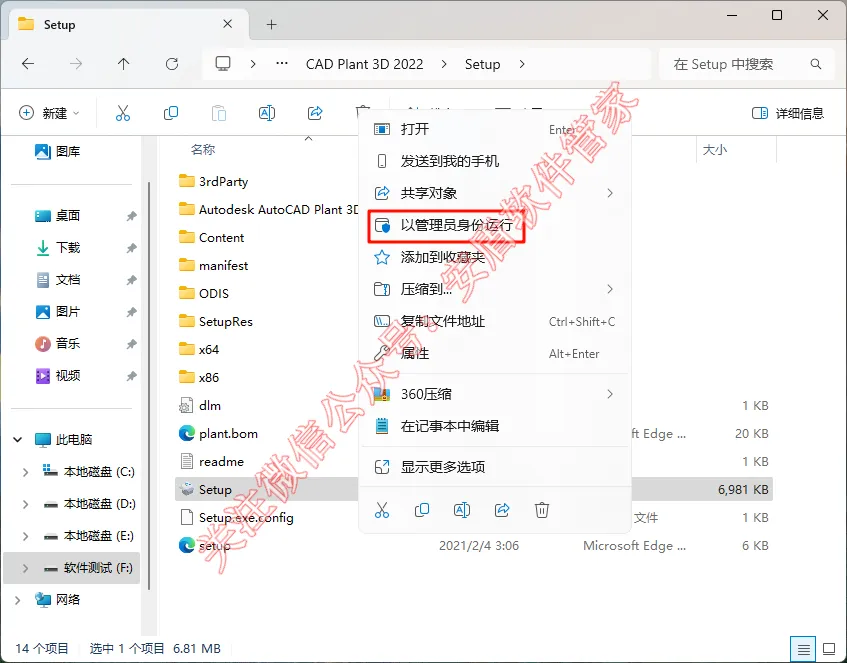Toggle the 详细信息 details pane
This screenshot has height=663, width=847.
coord(788,113)
